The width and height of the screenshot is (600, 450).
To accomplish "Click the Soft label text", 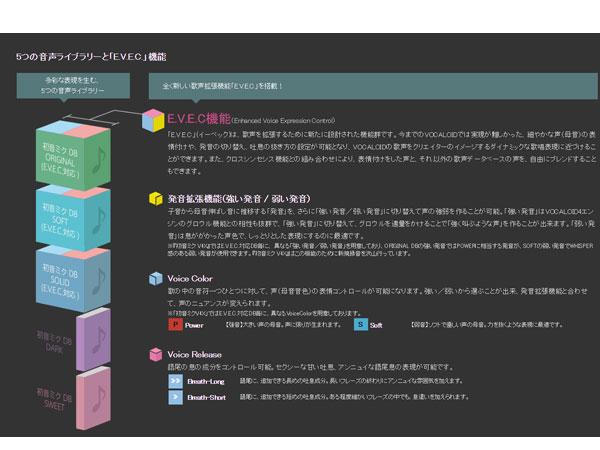I will (376, 325).
